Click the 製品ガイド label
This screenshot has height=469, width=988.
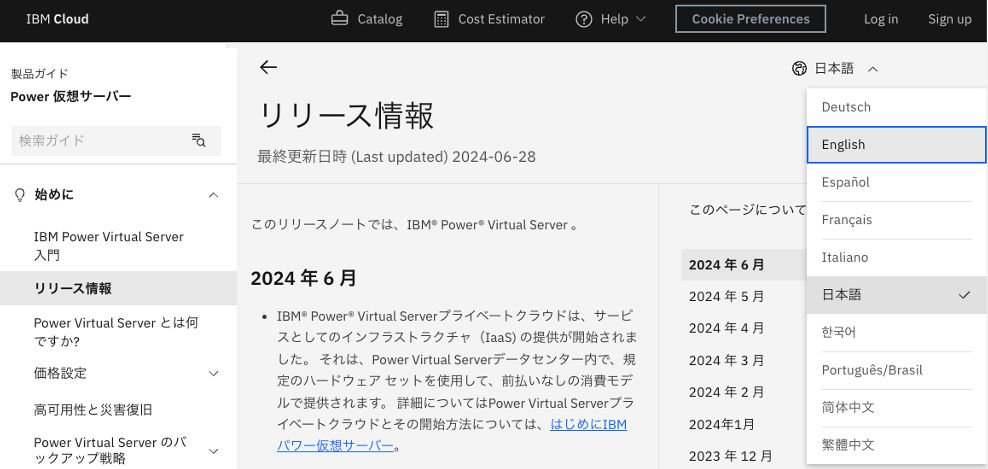(x=39, y=74)
